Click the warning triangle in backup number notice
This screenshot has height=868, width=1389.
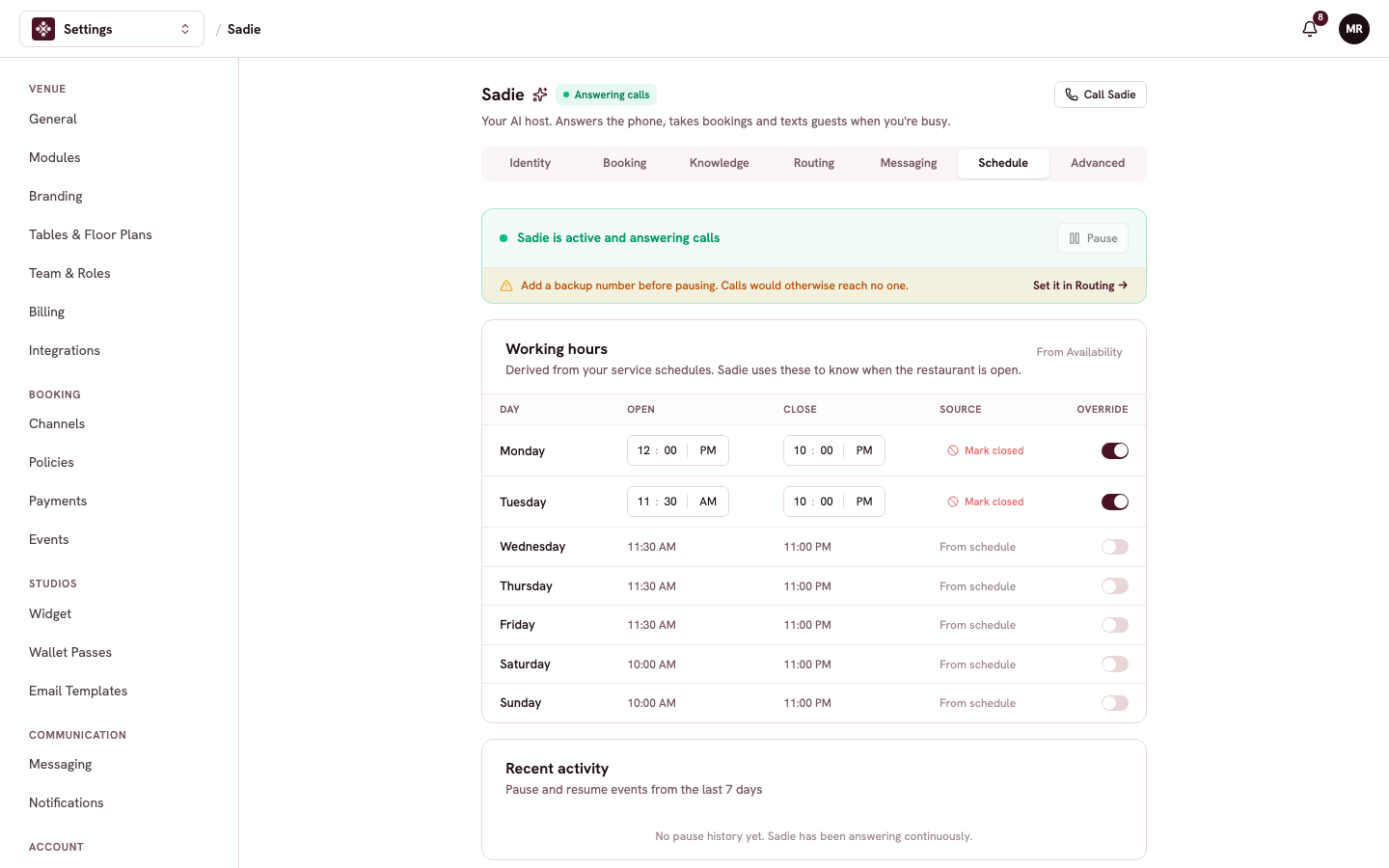click(506, 285)
